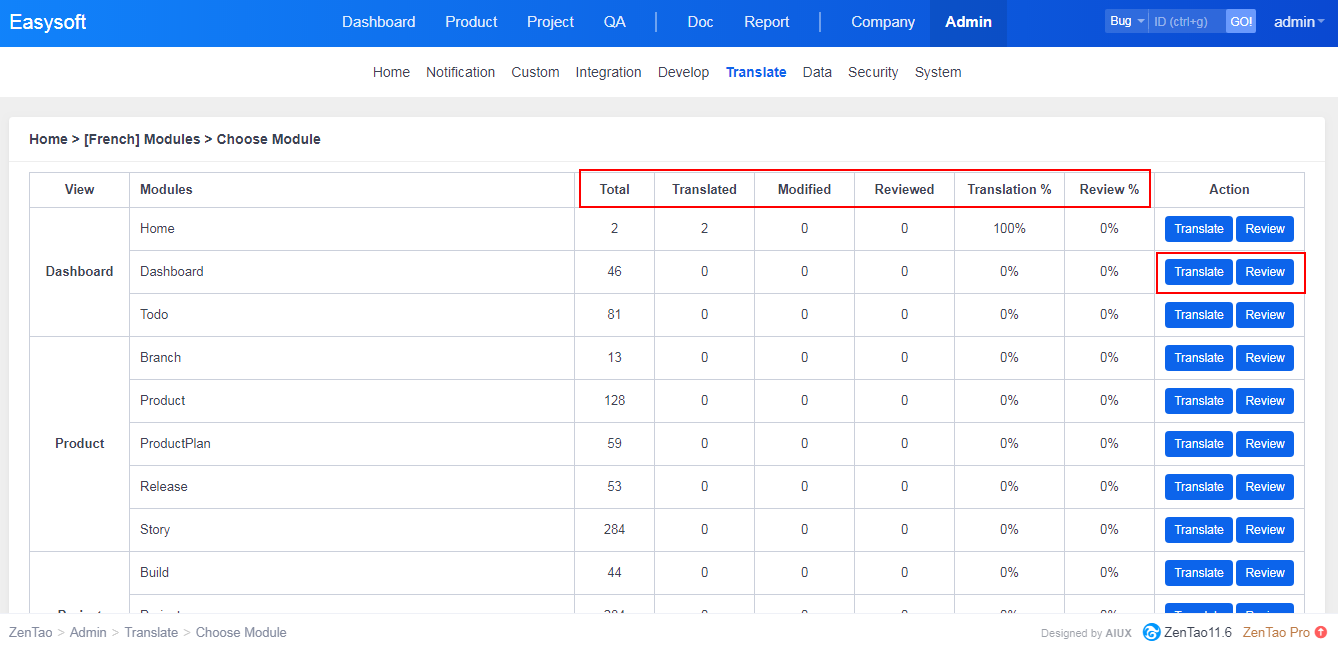Review the Dashboard module

point(1264,272)
